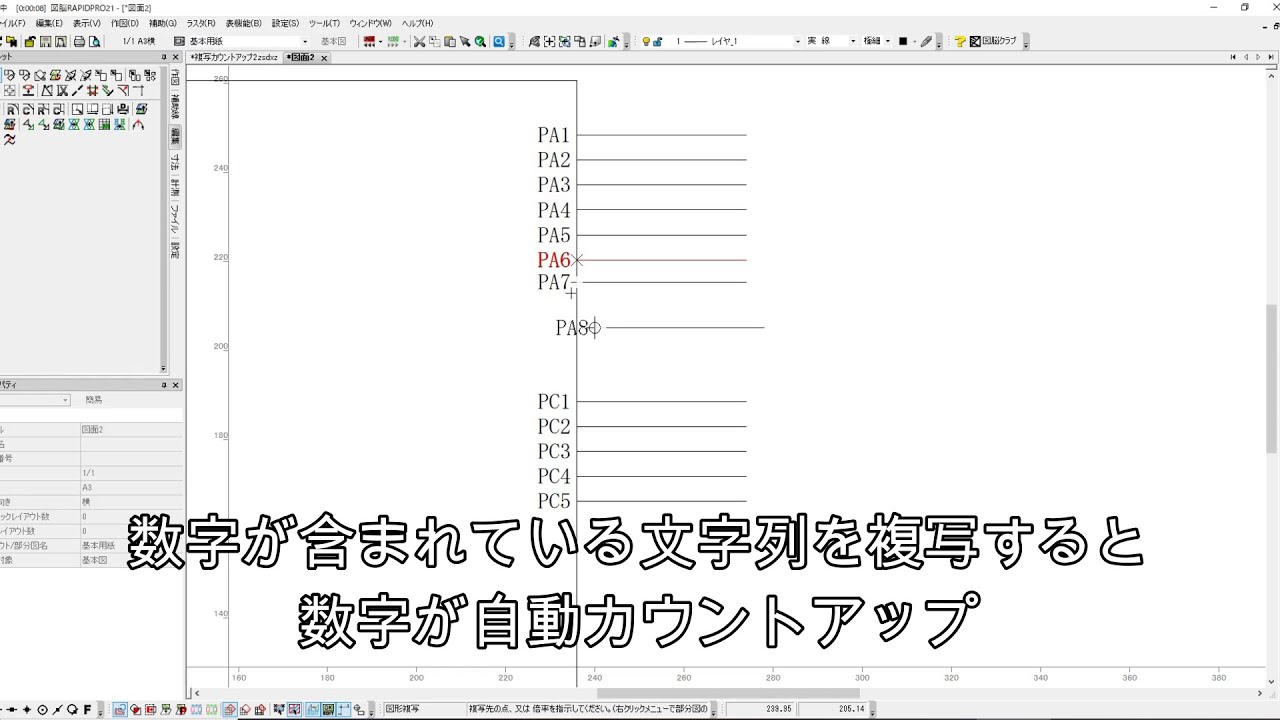Click the Paste icon on the main toolbar
The height and width of the screenshot is (720, 1280).
450,41
